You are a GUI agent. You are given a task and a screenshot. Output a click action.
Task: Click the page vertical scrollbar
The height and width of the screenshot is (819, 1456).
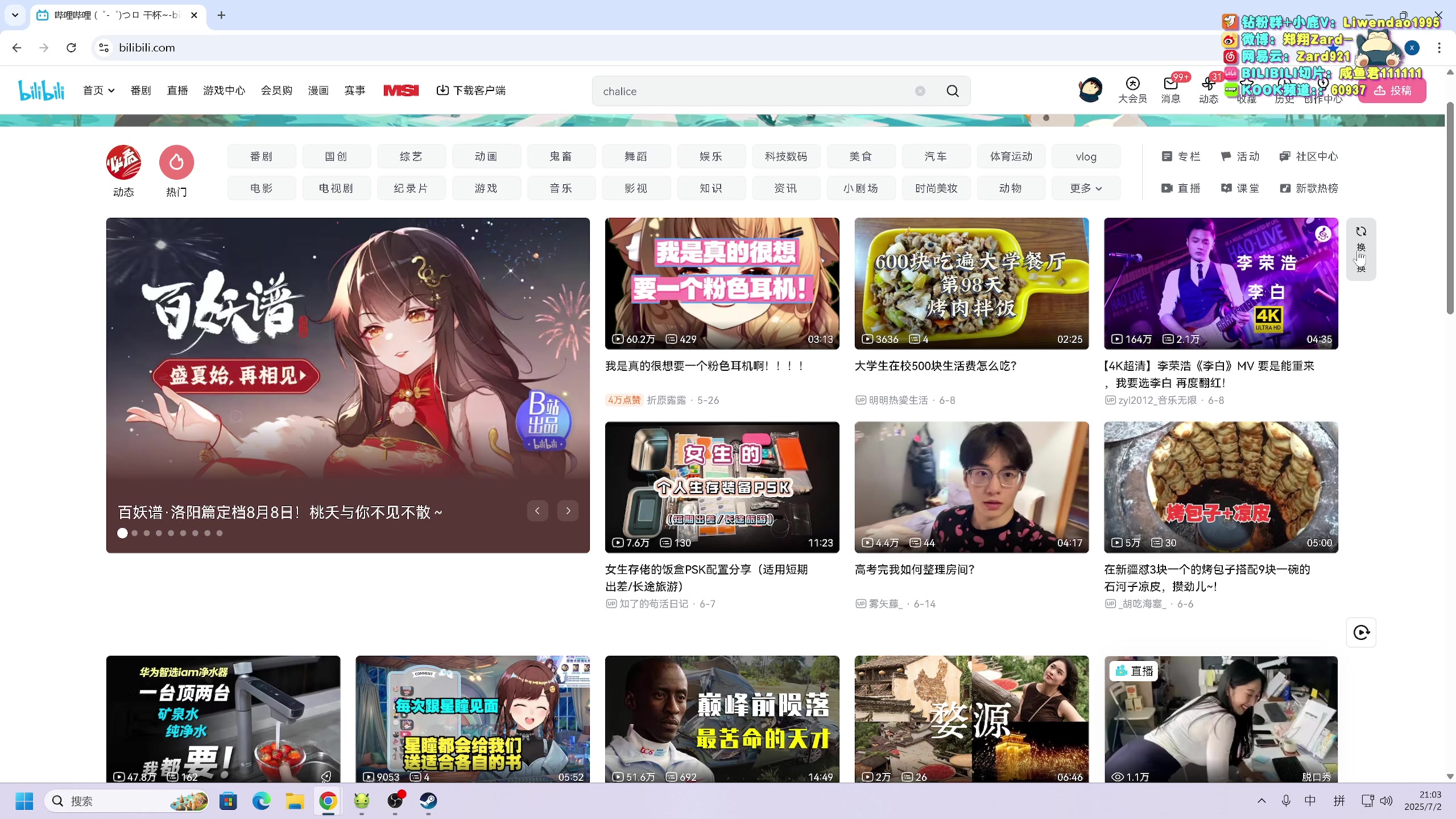pos(1450,208)
